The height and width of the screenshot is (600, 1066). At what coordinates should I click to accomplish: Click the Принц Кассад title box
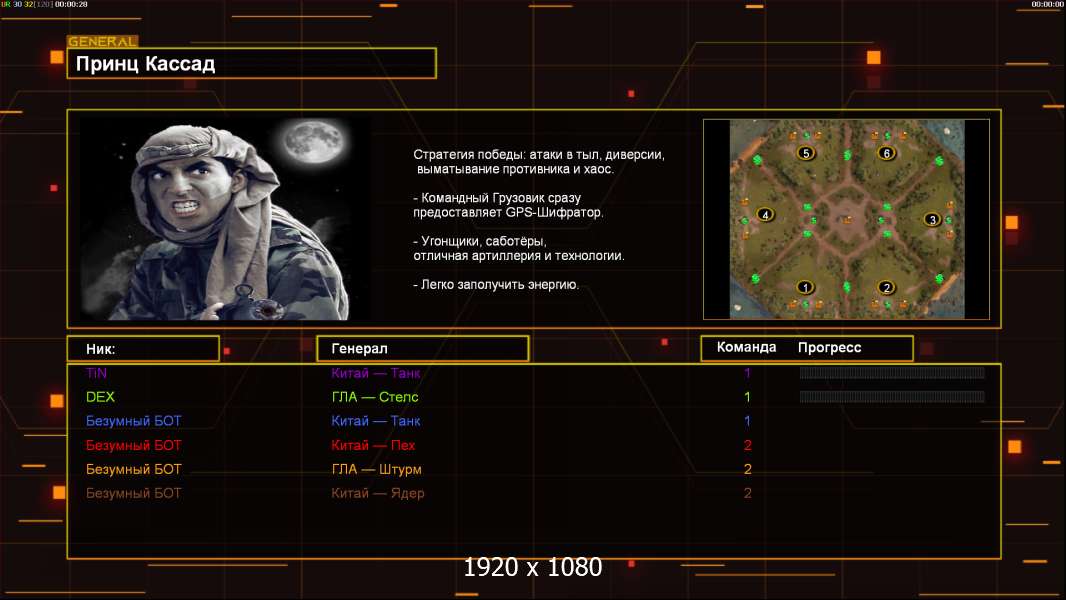point(252,63)
